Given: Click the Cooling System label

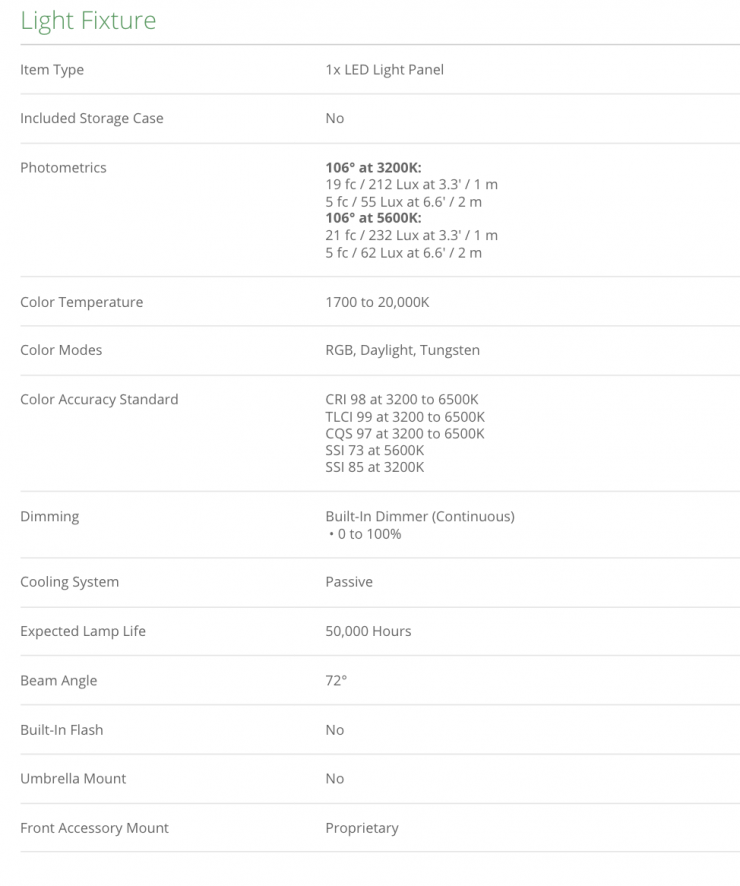Looking at the screenshot, I should tap(69, 582).
